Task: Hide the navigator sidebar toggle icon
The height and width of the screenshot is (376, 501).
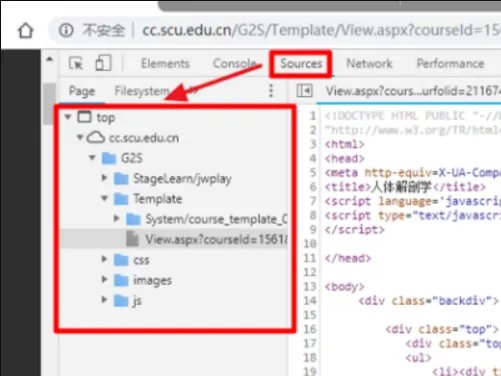Action: (x=304, y=91)
